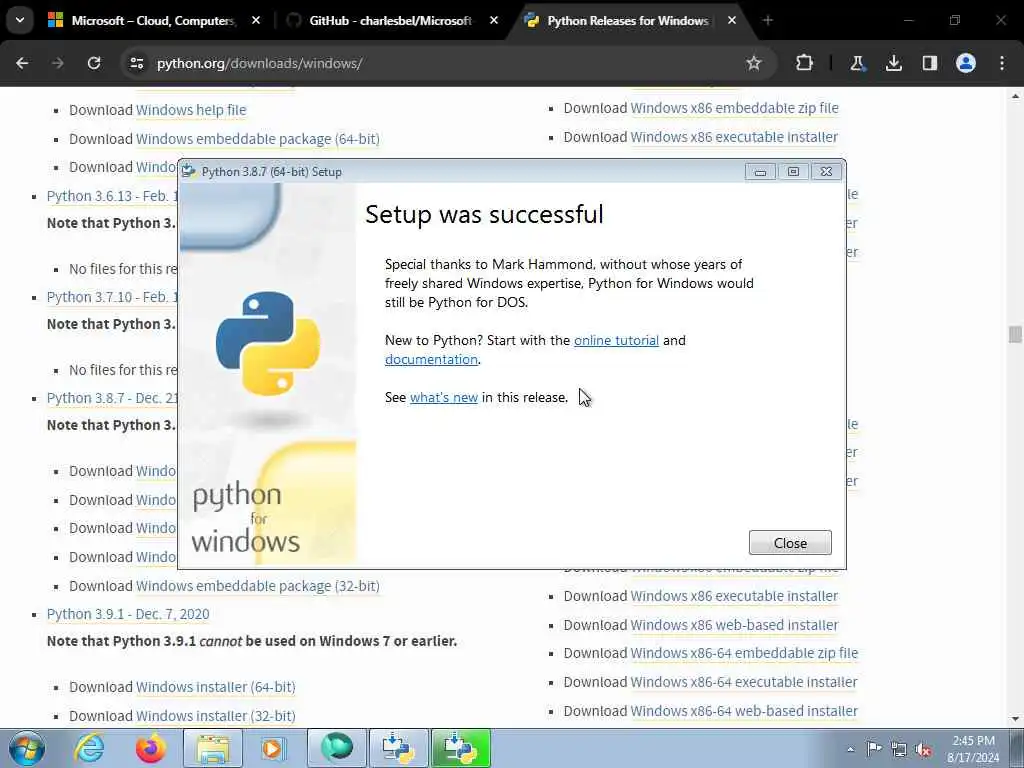Launch Internet Explorer from taskbar
The height and width of the screenshot is (768, 1024).
(x=88, y=748)
